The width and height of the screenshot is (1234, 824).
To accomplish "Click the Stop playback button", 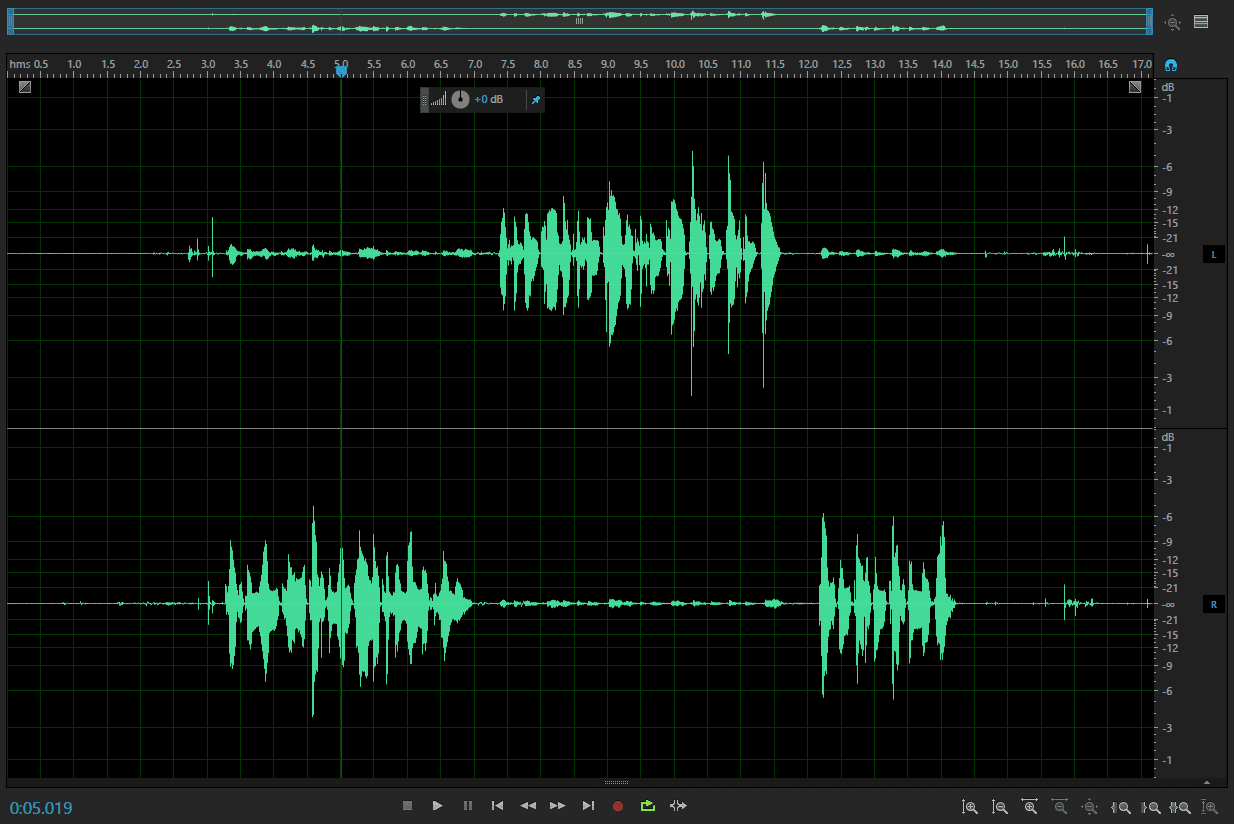I will click(407, 806).
